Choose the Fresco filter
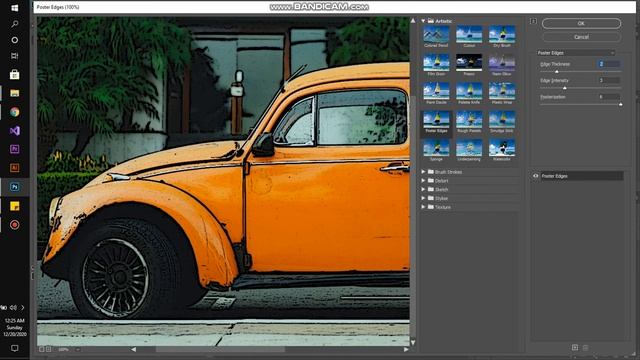 coord(469,63)
